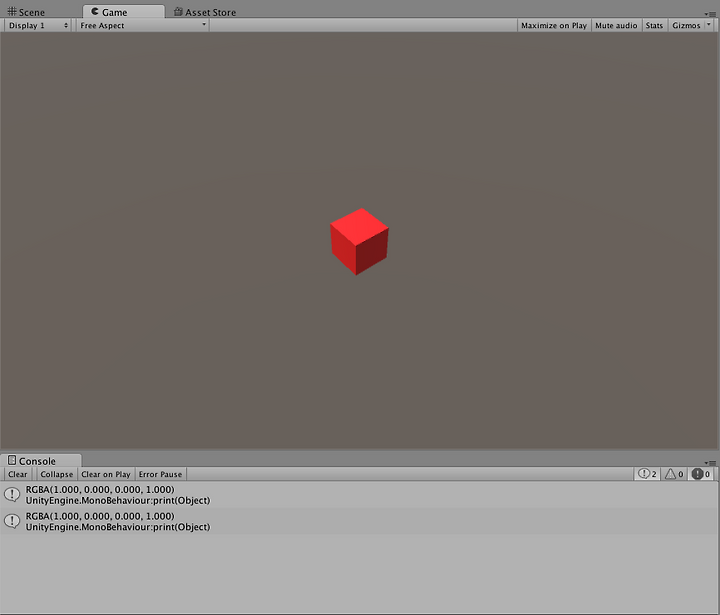Select the second RGBA log entry
Viewport: 720px width, 615px height.
[360, 521]
